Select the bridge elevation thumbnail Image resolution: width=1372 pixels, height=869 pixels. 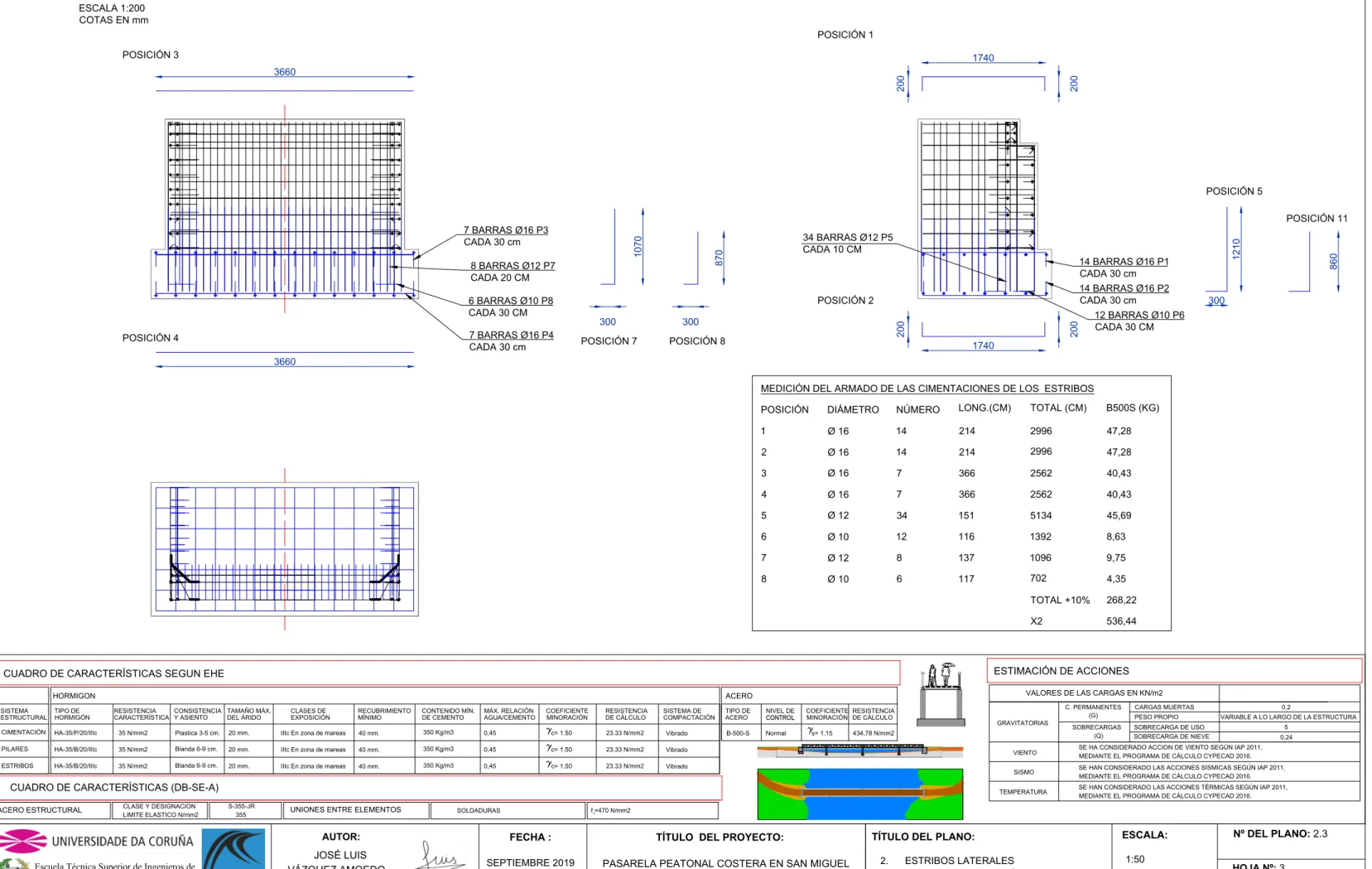coord(860,751)
